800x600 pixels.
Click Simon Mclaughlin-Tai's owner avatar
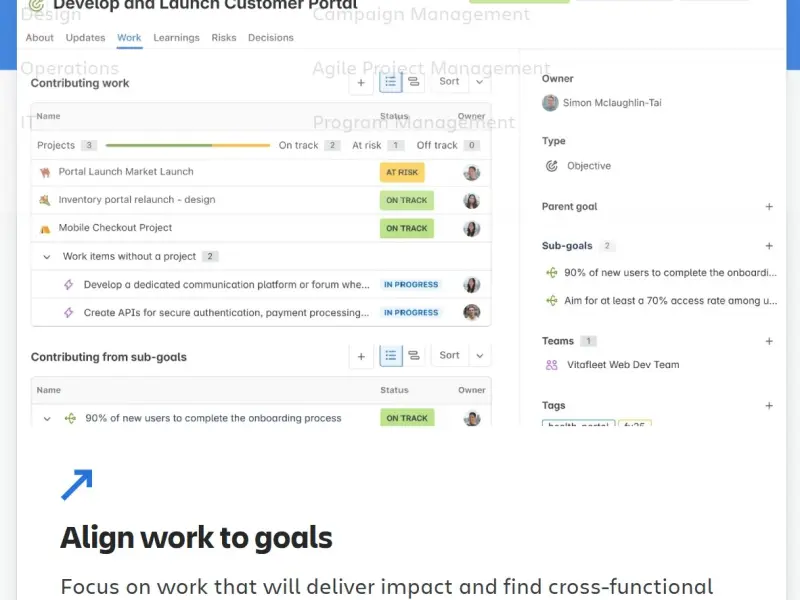[550, 103]
